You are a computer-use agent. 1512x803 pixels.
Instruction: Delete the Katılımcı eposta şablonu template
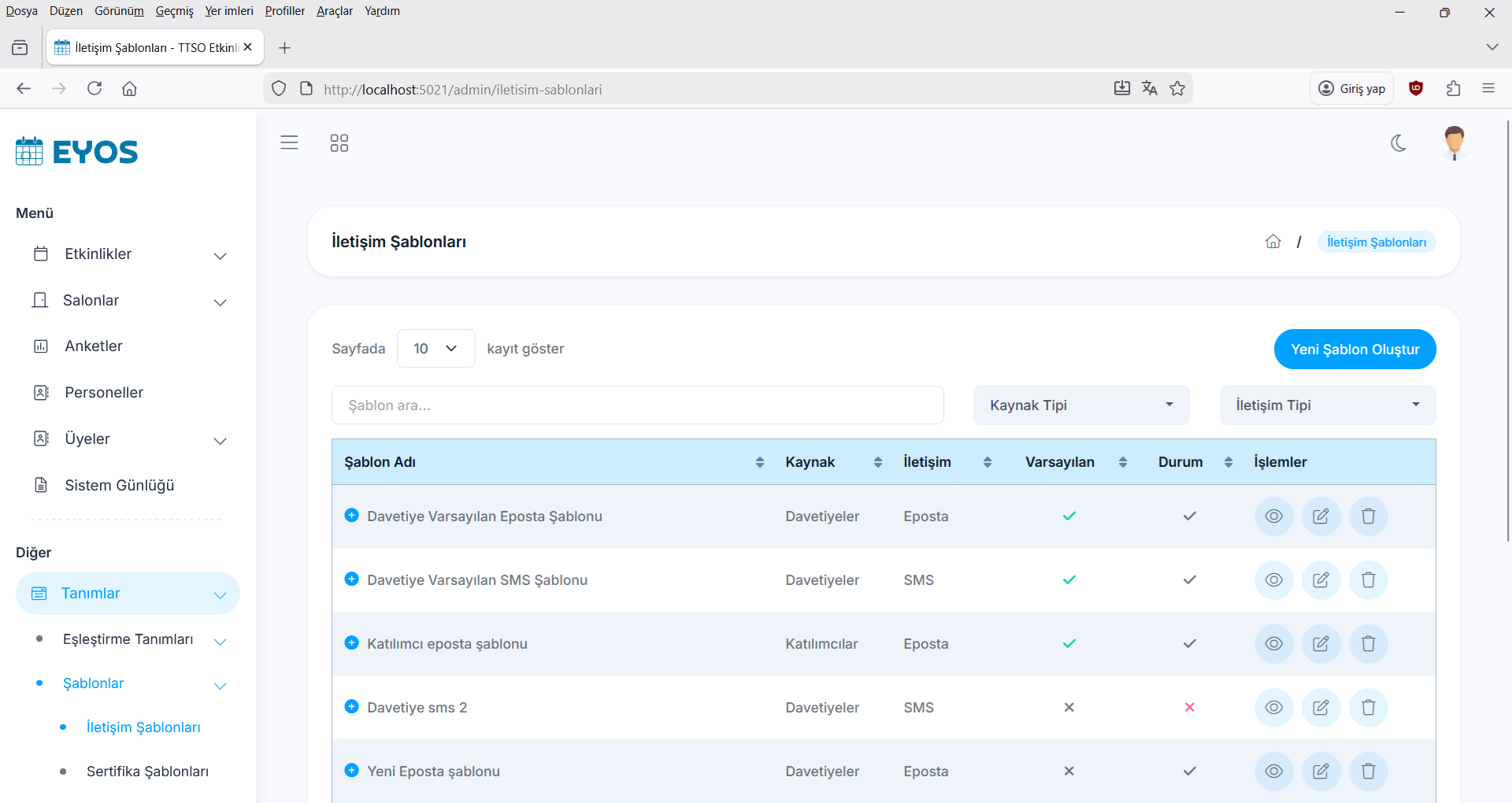click(x=1368, y=644)
